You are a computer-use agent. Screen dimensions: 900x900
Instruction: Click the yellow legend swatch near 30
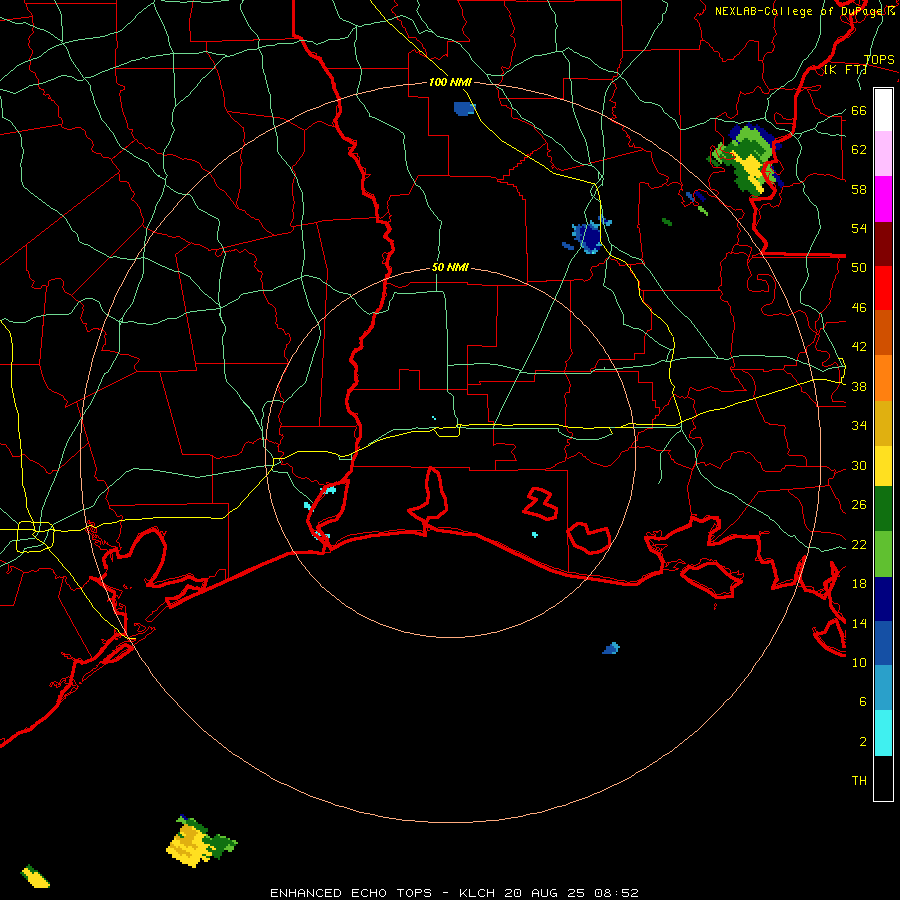click(883, 465)
